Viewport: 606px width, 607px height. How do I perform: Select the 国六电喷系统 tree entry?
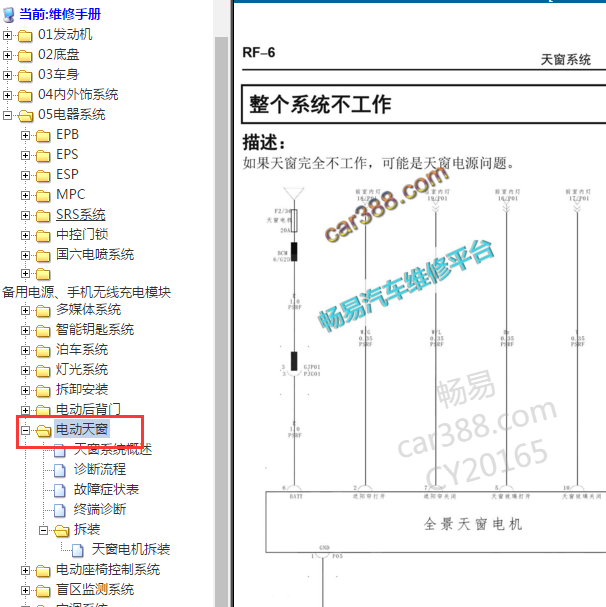click(95, 255)
